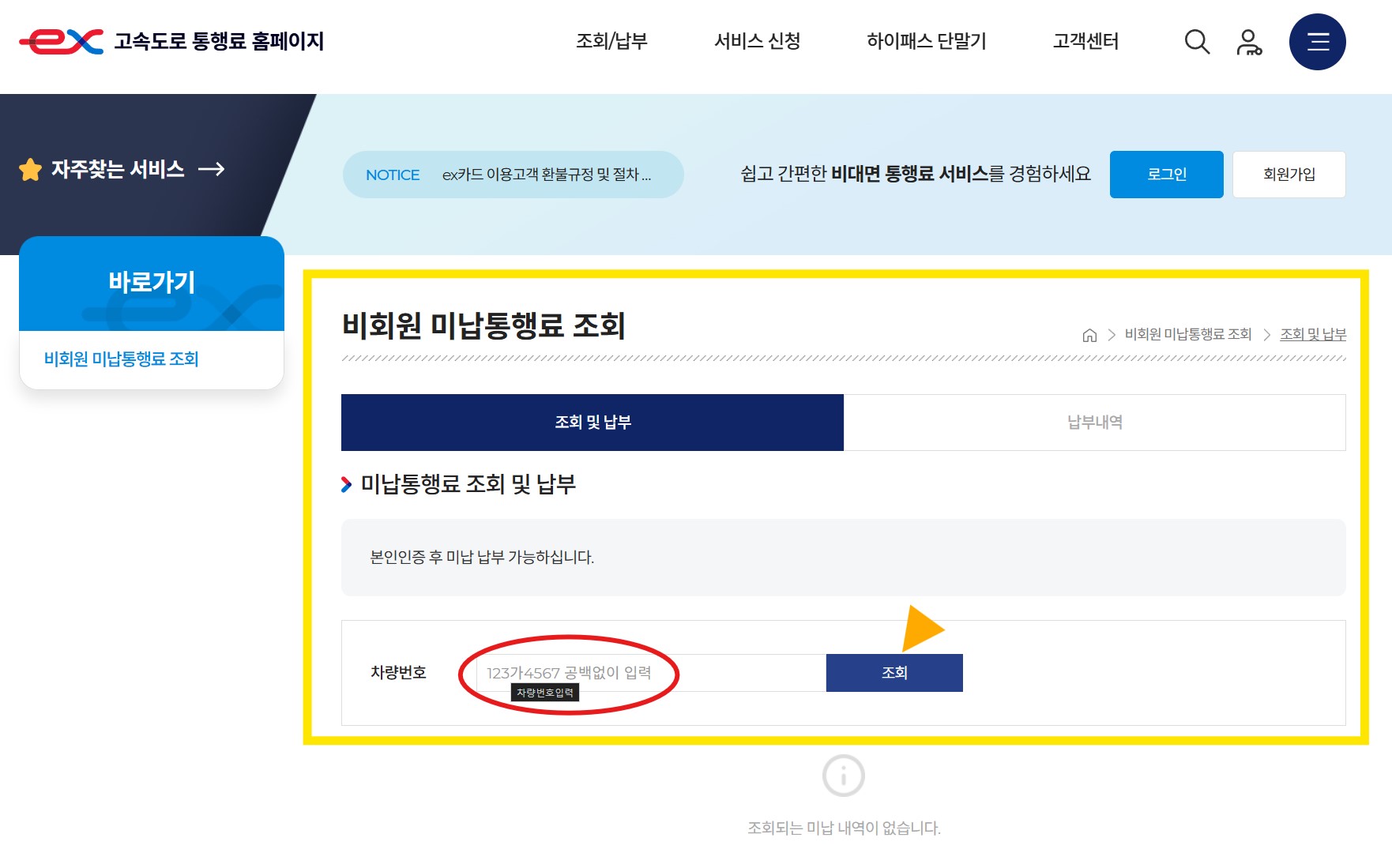This screenshot has height=868, width=1392.
Task: Click the info icon above the empty results
Action: (842, 776)
